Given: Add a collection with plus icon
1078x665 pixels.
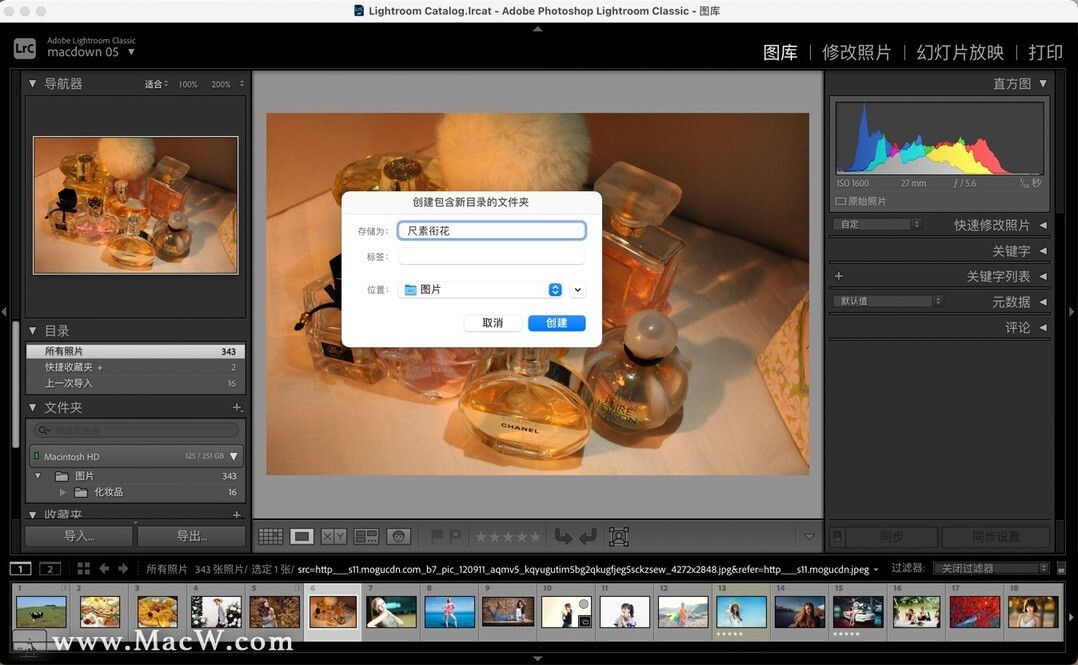Looking at the screenshot, I should (x=237, y=514).
